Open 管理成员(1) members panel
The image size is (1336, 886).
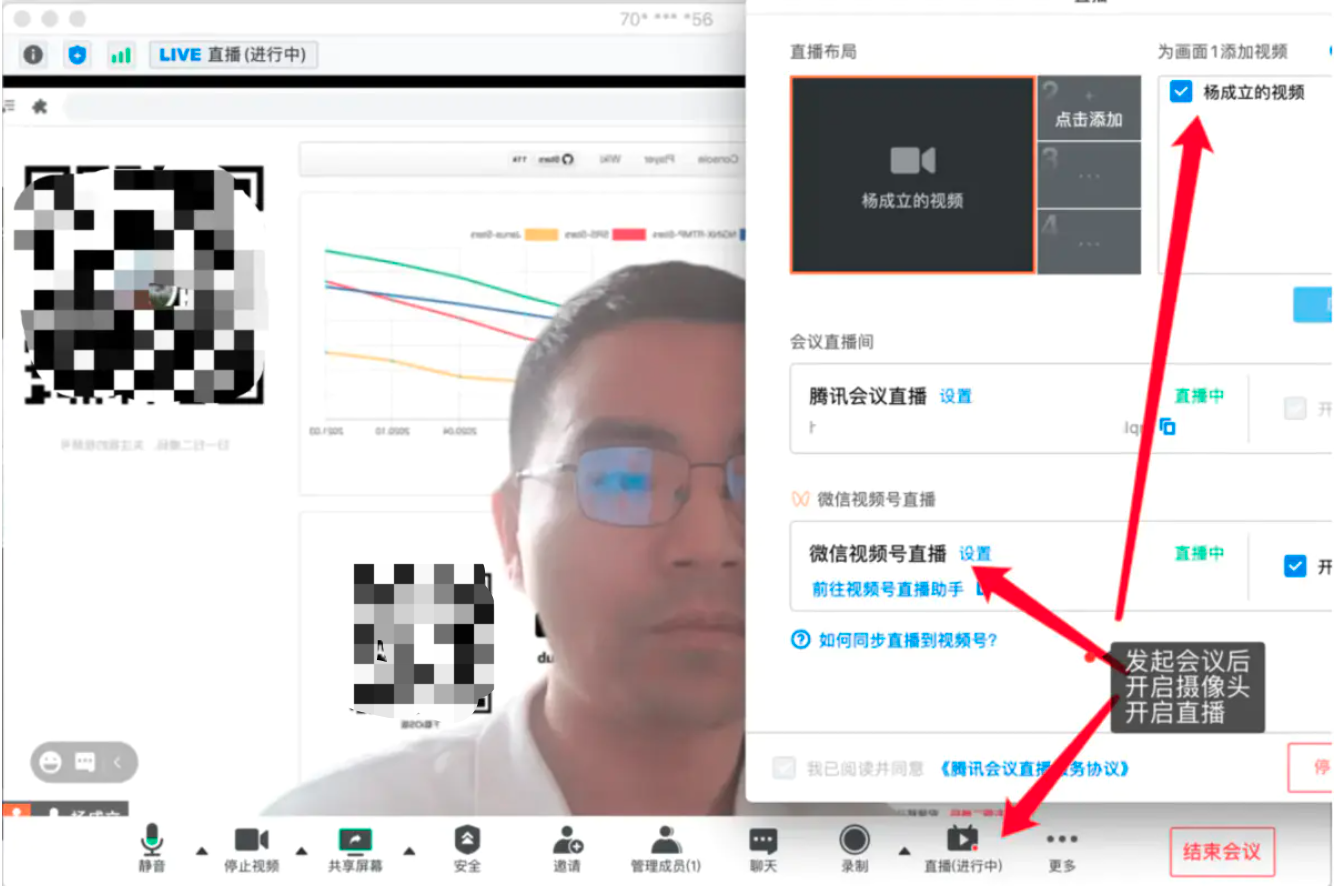click(x=665, y=848)
